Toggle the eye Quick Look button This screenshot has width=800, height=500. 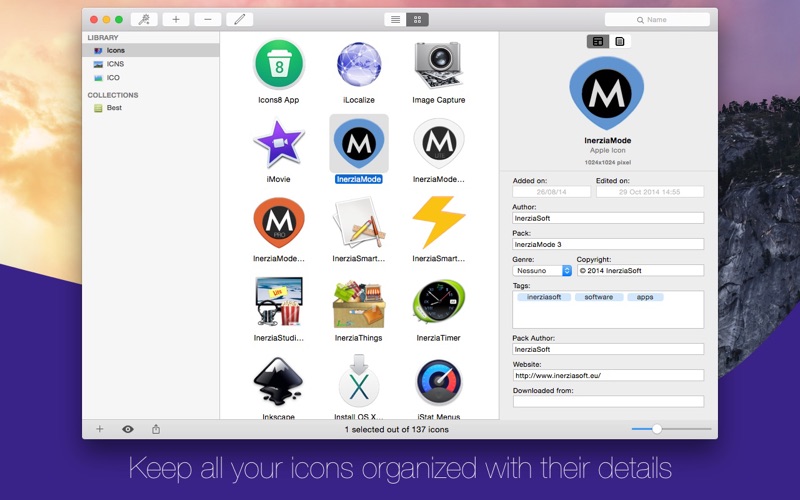(128, 429)
